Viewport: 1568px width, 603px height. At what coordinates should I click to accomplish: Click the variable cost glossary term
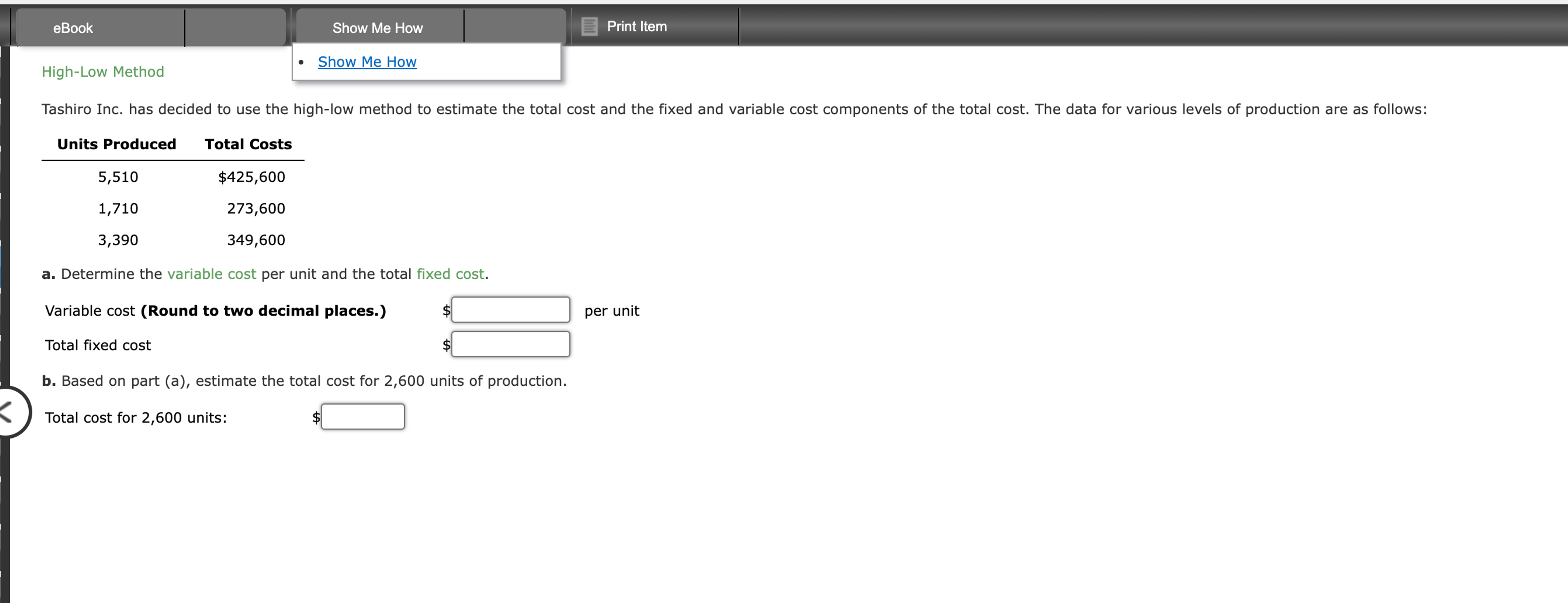tap(211, 274)
